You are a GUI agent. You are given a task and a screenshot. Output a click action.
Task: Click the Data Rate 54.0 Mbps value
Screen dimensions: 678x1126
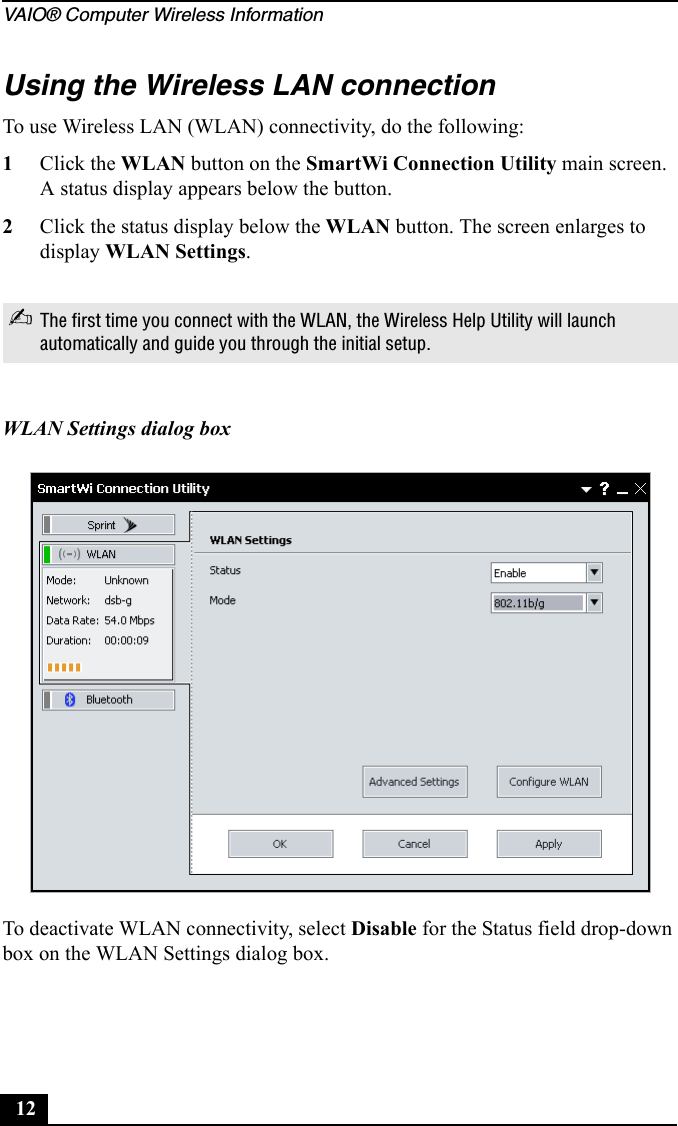(x=129, y=620)
